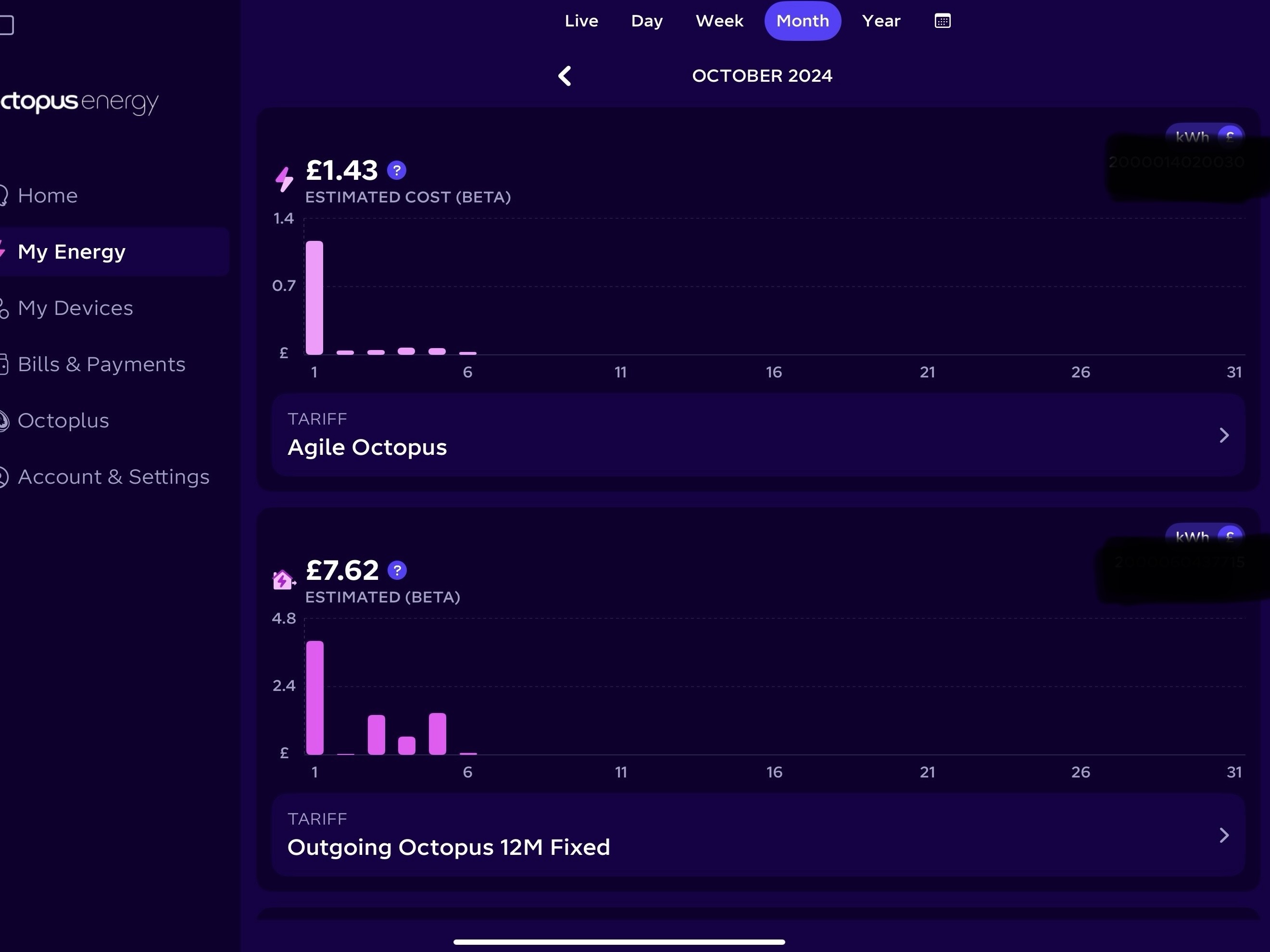Open Bills & Payments page
The width and height of the screenshot is (1270, 952).
[101, 364]
